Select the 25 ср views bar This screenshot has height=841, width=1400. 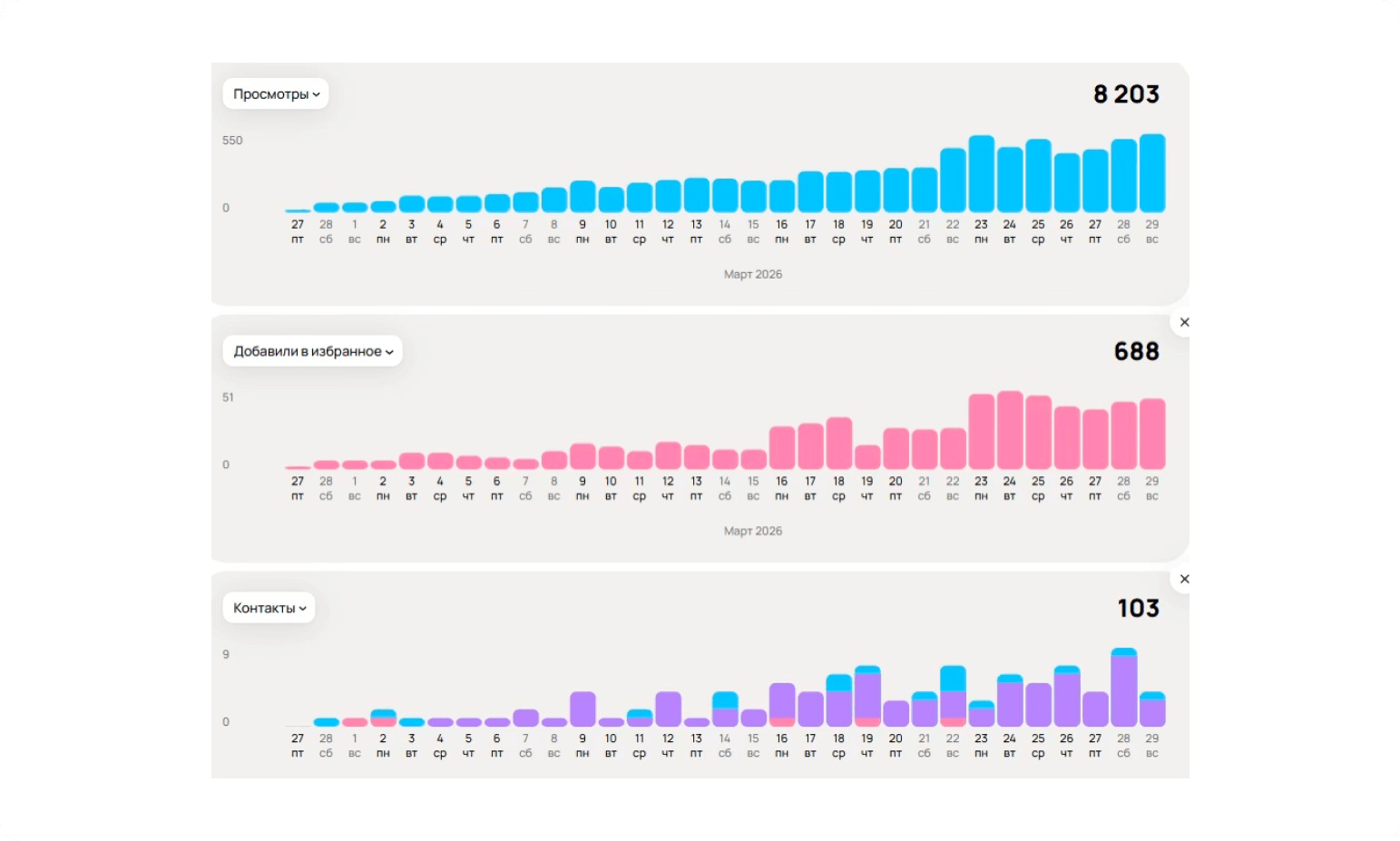tap(1038, 176)
